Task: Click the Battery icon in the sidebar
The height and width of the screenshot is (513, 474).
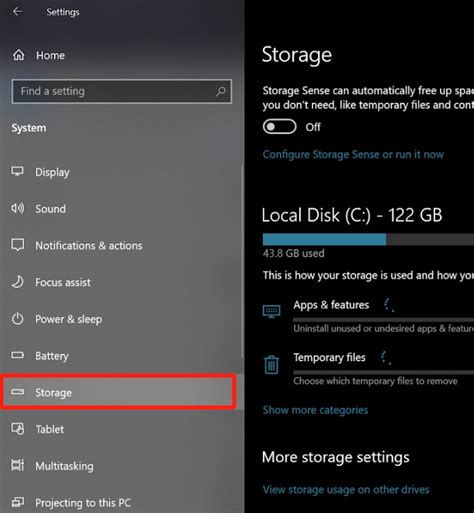Action: (x=17, y=355)
